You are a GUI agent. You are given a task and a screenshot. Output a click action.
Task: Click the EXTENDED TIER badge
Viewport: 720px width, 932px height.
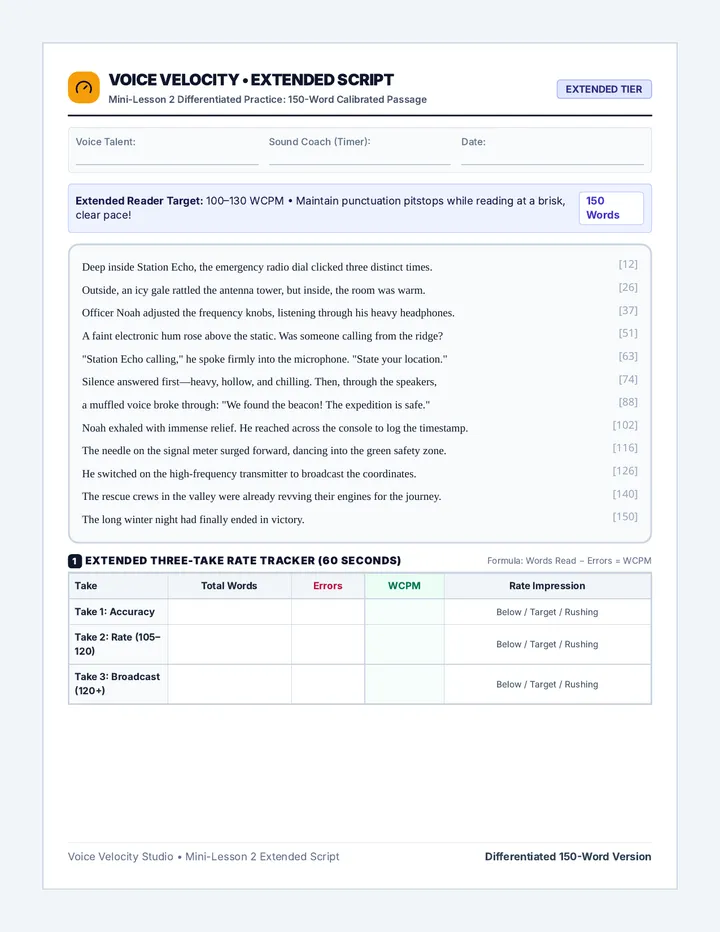[x=603, y=89]
